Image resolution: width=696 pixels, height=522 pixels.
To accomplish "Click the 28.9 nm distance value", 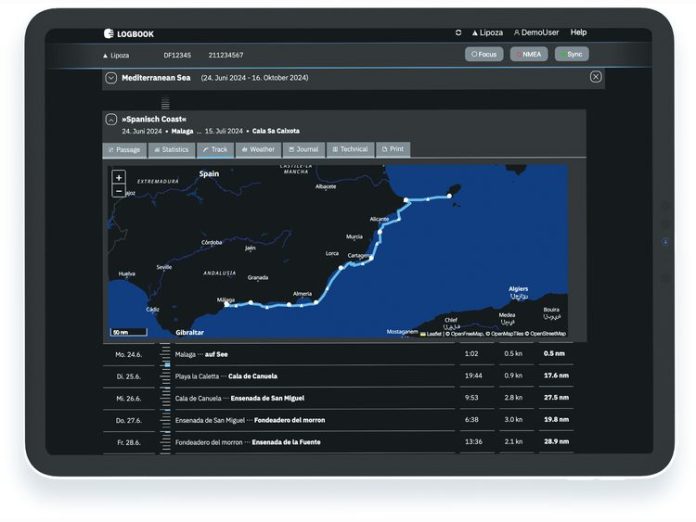I will [556, 442].
